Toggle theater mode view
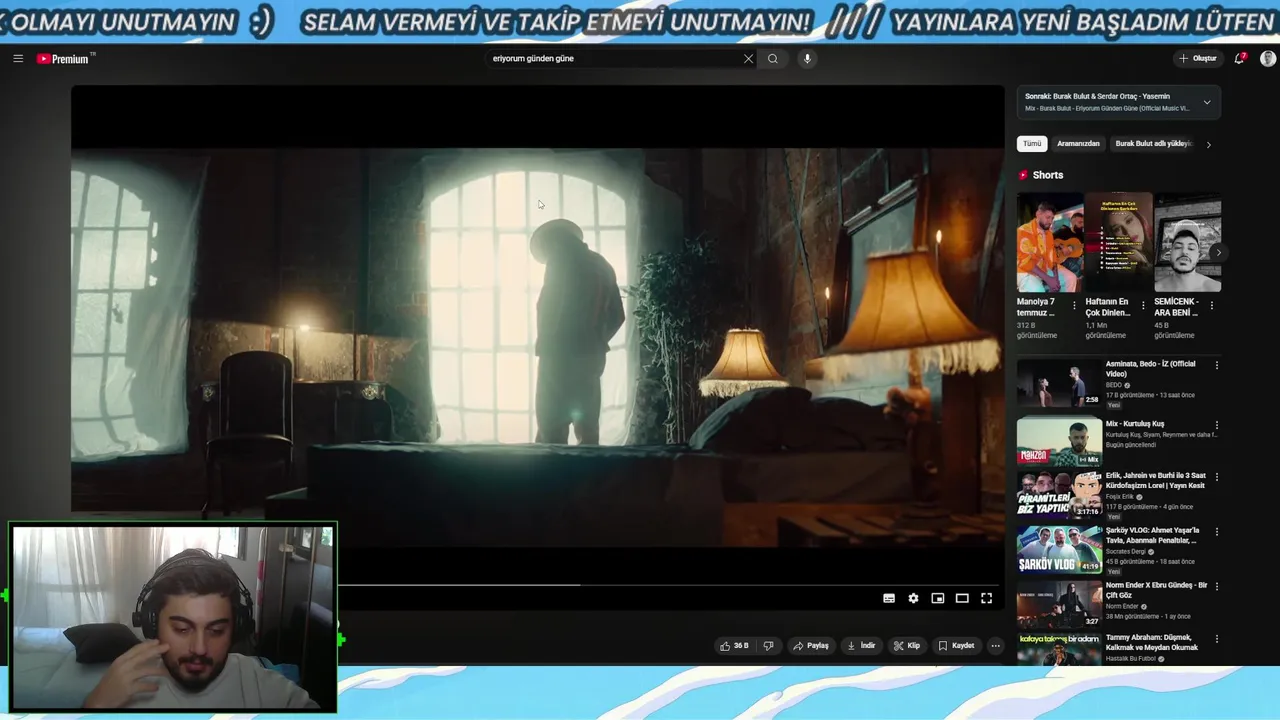Screen dimensions: 1280x720 point(962,598)
